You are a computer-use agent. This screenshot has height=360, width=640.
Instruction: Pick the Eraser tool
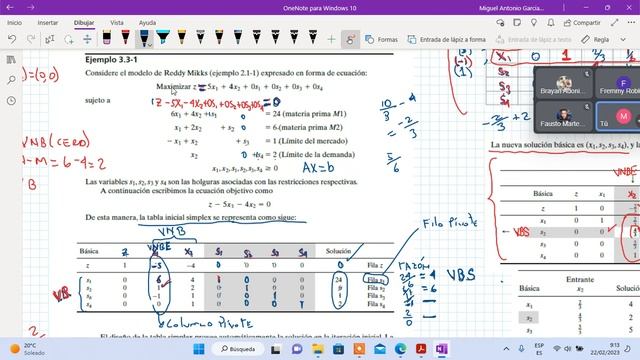point(107,38)
